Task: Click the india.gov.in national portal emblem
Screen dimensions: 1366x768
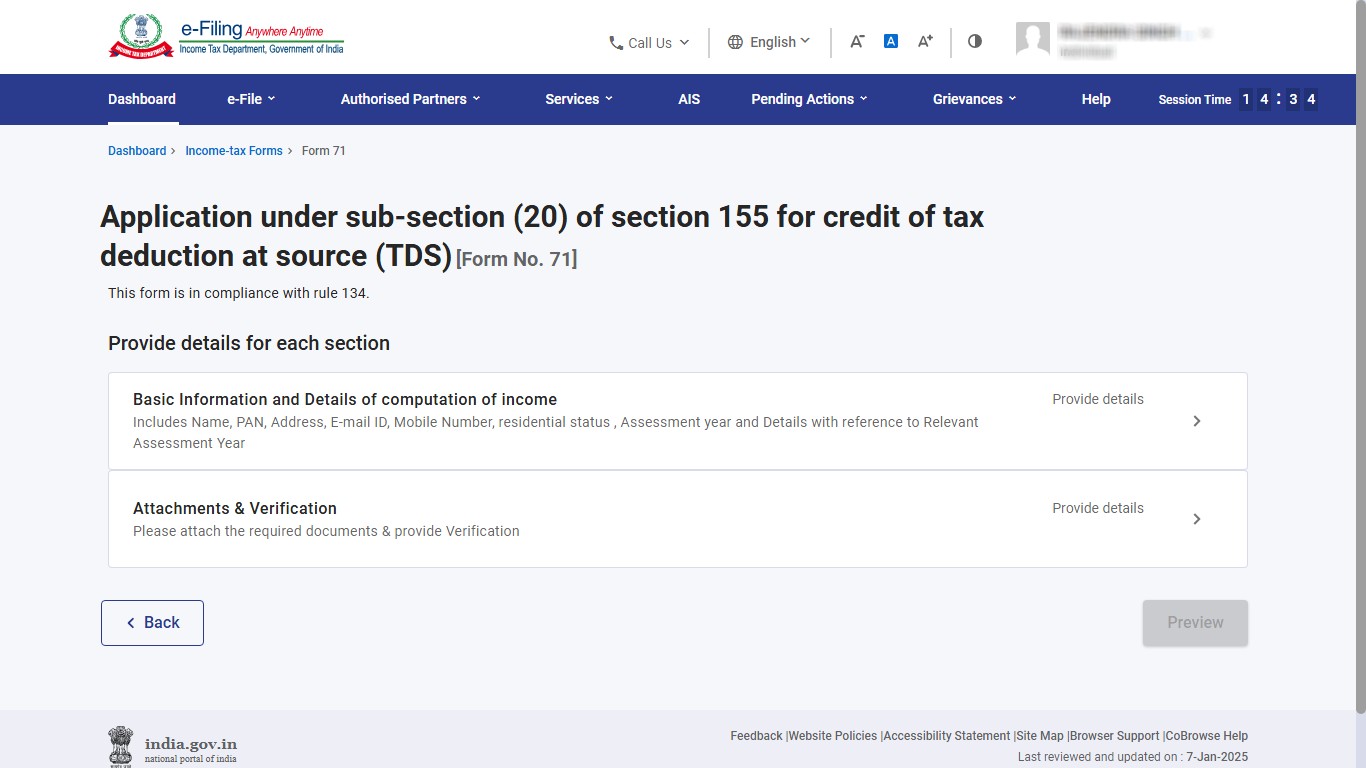Action: (x=121, y=746)
